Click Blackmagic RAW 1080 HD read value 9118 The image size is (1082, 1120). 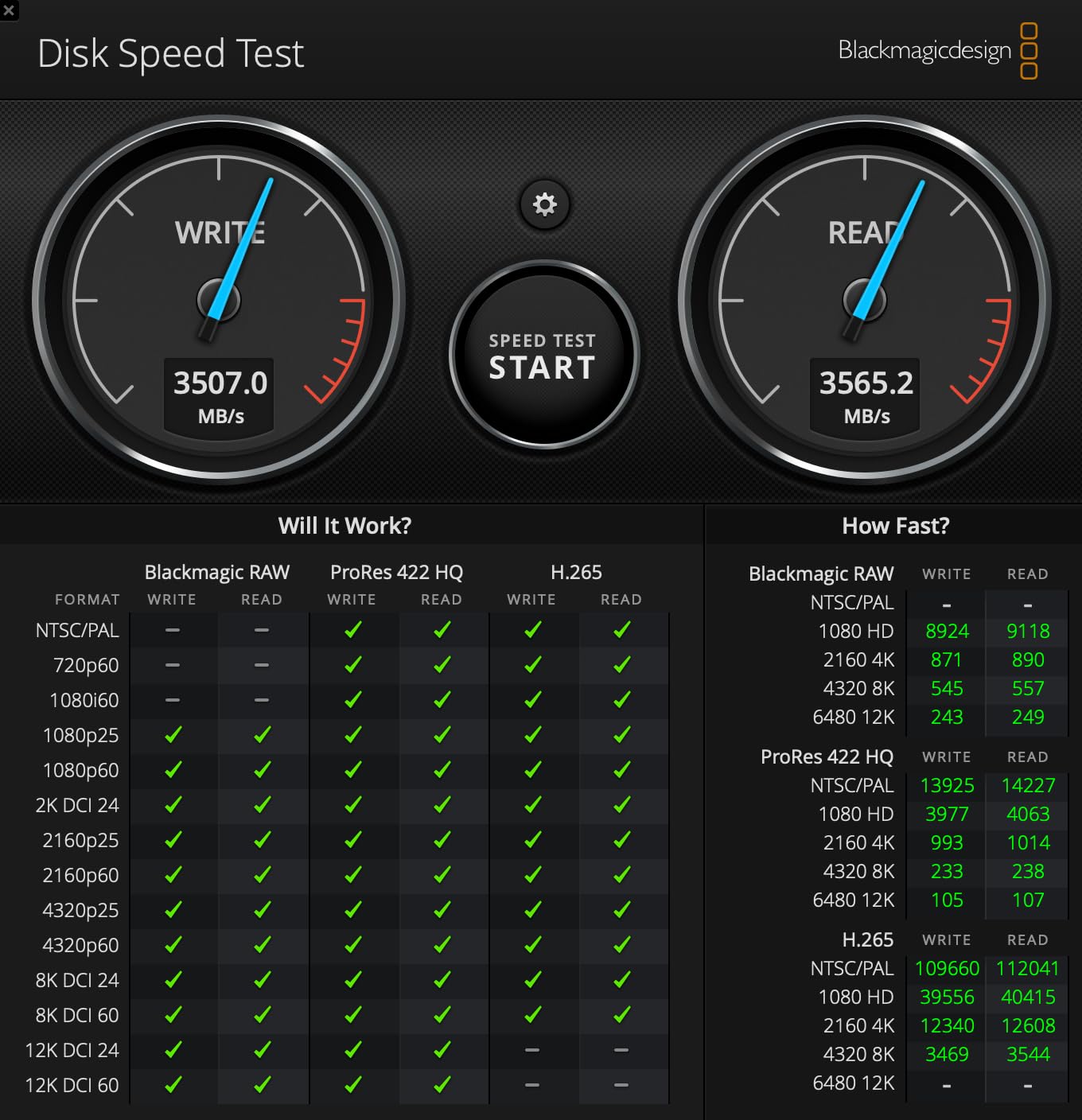[x=1028, y=632]
